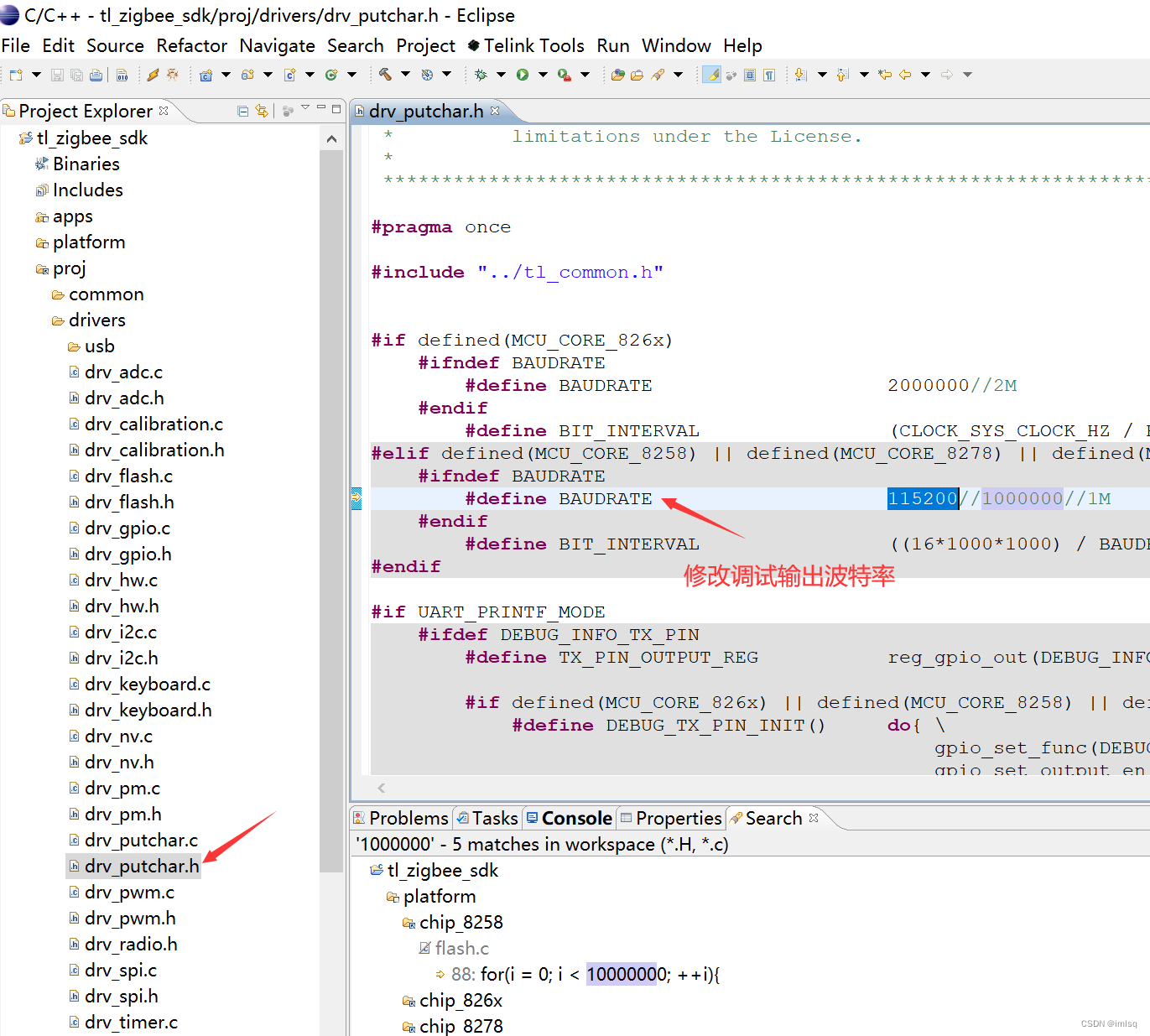Viewport: 1150px width, 1036px height.
Task: Click the Open Type toolbar icon
Action: 617,75
